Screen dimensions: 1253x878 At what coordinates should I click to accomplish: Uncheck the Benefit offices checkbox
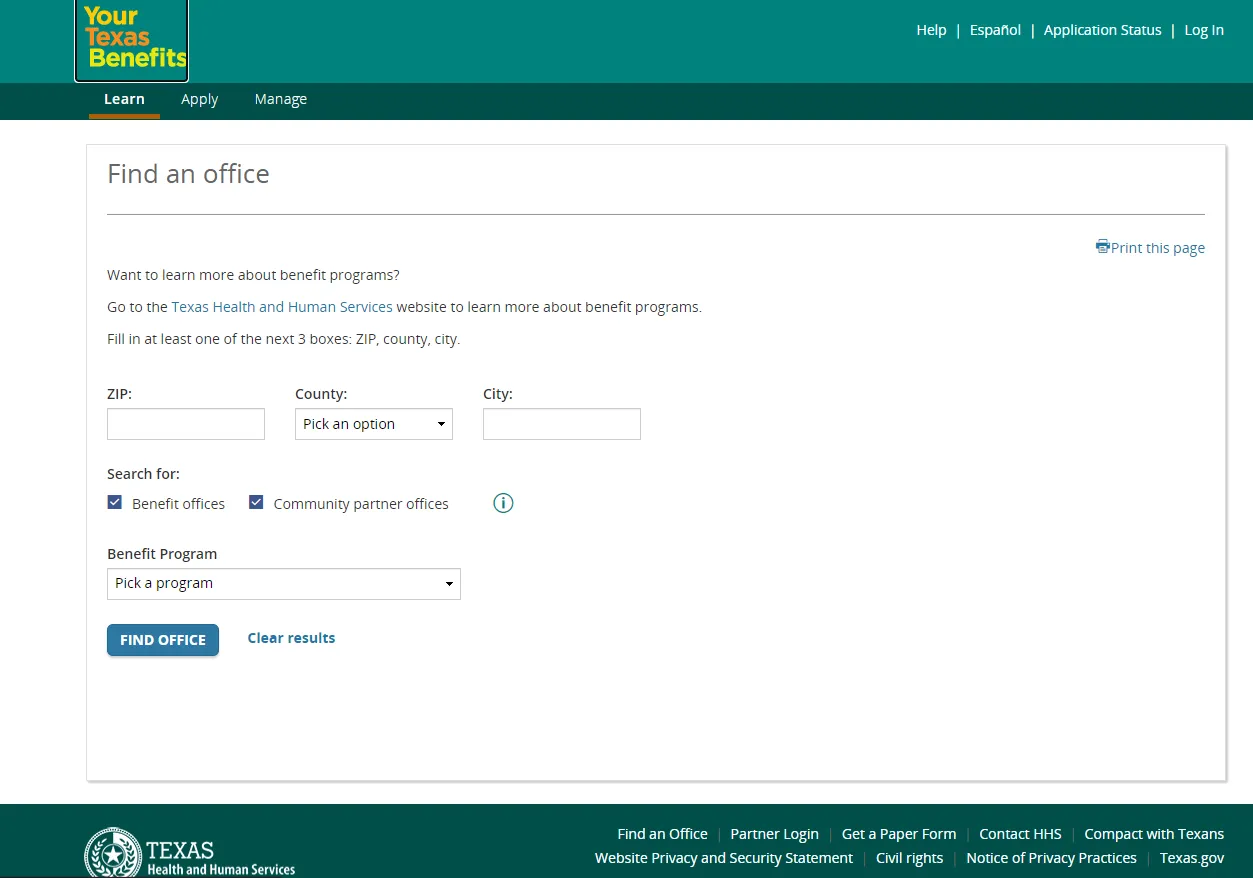tap(115, 502)
